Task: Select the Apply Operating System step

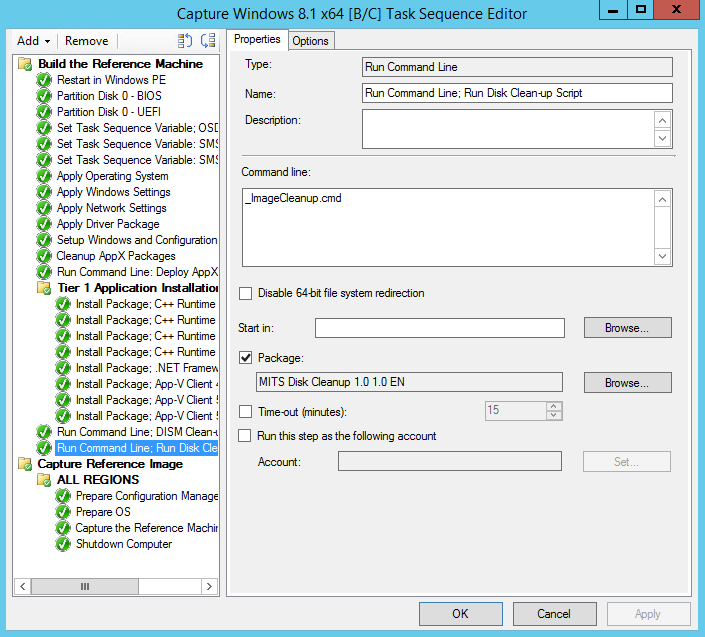Action: tap(112, 176)
